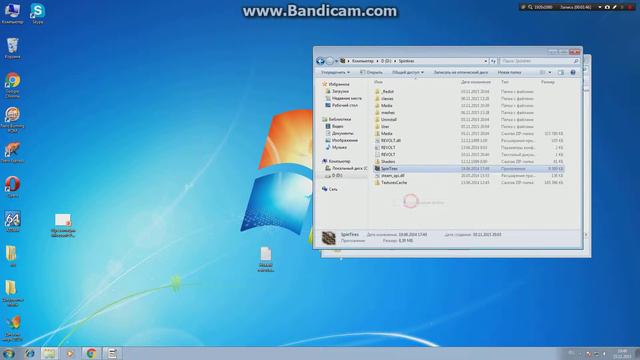
Task: Select Nero Burning ROM desktop shortcut
Action: pyautogui.click(x=12, y=119)
